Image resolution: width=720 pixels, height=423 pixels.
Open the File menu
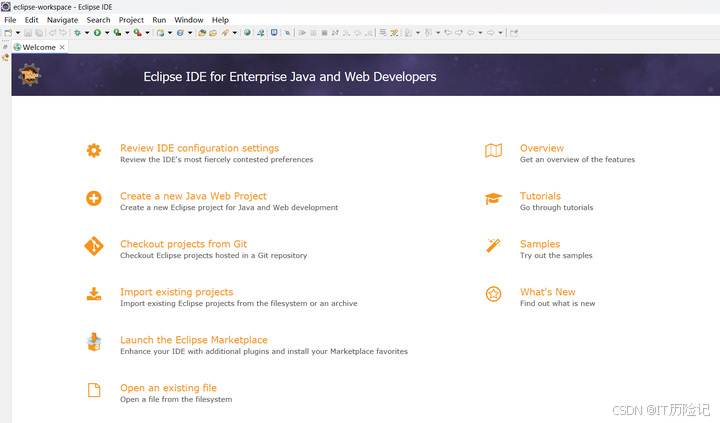[x=10, y=20]
